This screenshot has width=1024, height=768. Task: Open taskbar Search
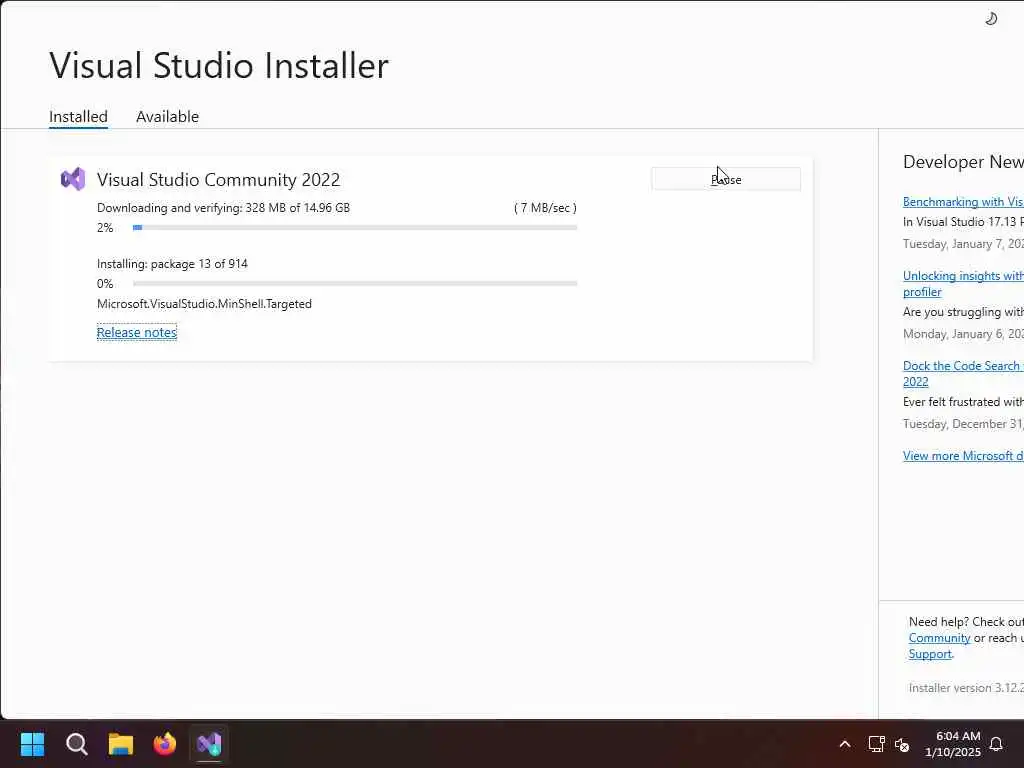point(77,744)
